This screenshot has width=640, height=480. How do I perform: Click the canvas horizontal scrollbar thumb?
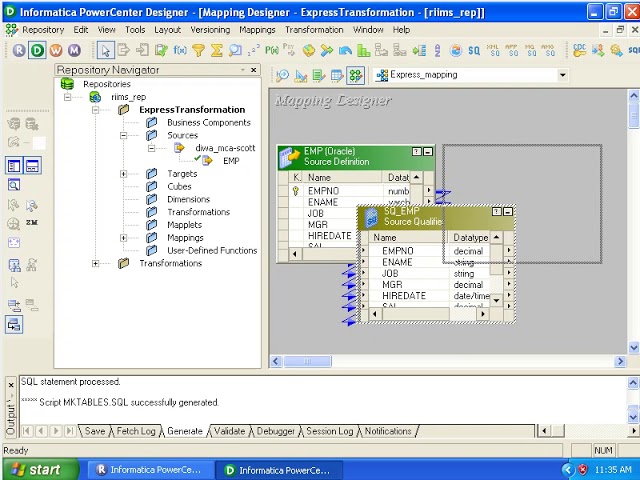click(307, 361)
